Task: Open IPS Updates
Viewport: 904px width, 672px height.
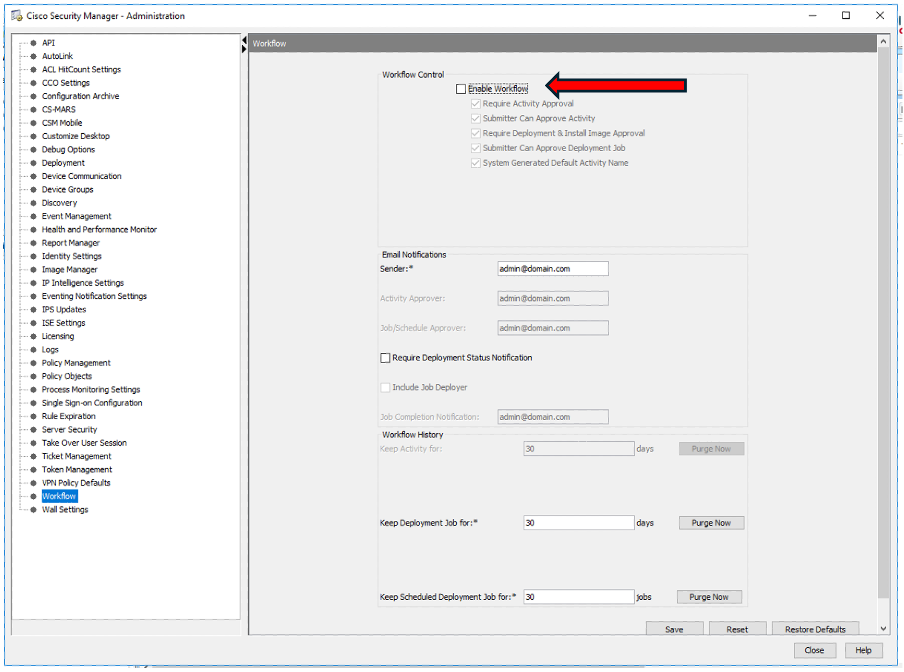Action: click(x=64, y=309)
